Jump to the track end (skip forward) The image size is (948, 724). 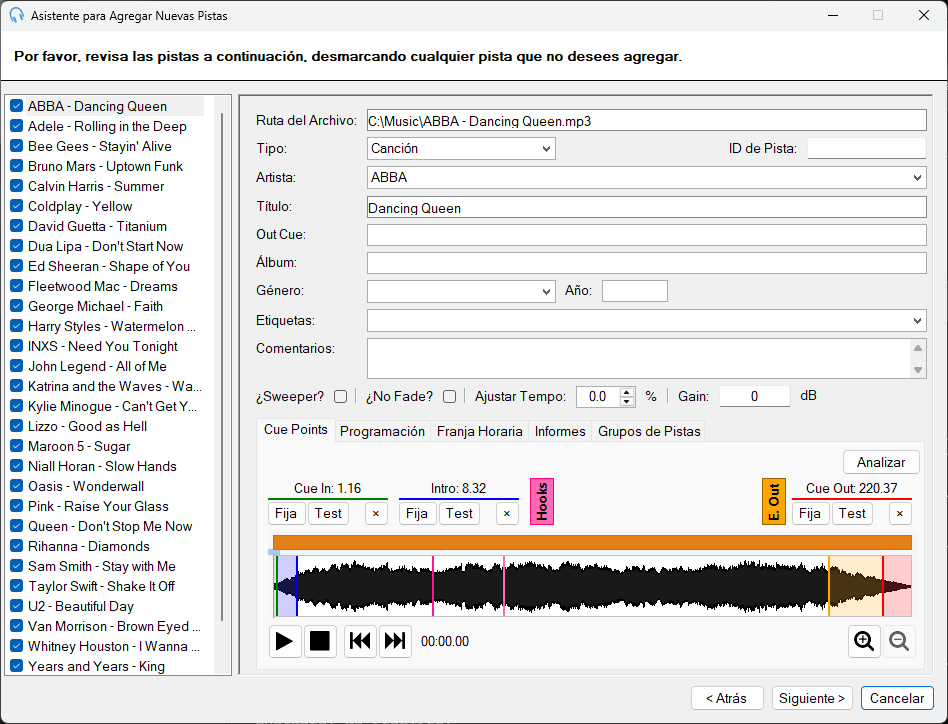(x=395, y=641)
